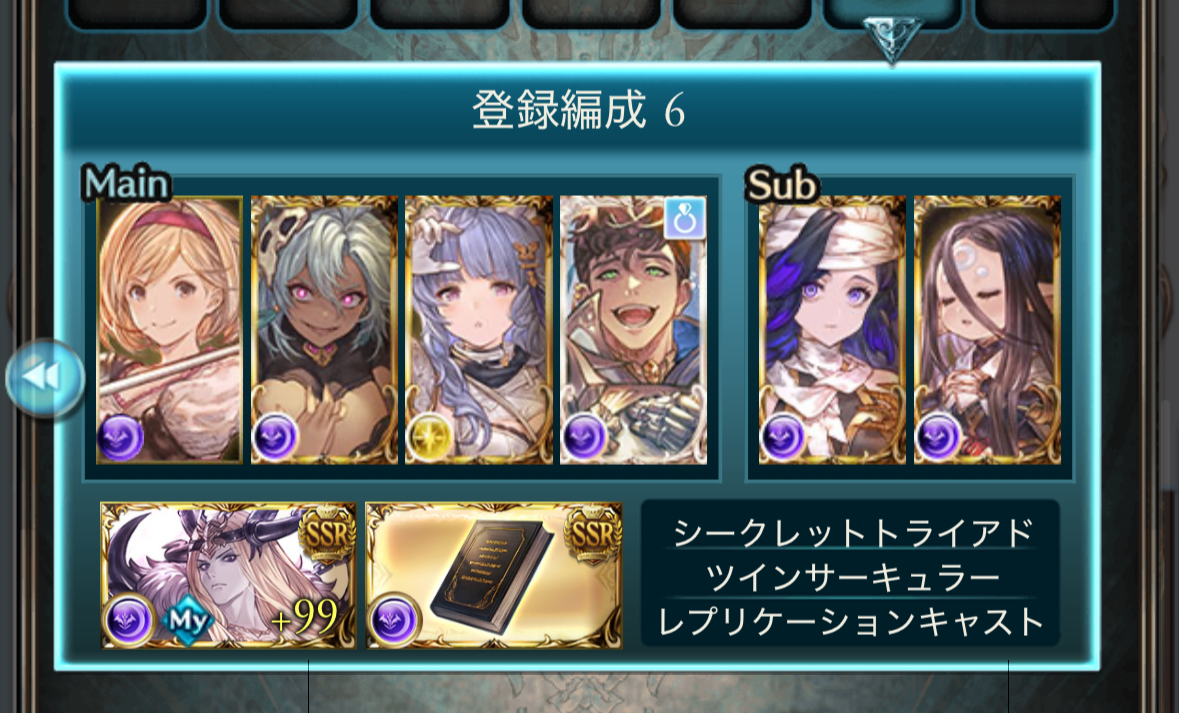1179x713 pixels.
Task: Click the ring icon on fourth character
Action: click(x=685, y=219)
